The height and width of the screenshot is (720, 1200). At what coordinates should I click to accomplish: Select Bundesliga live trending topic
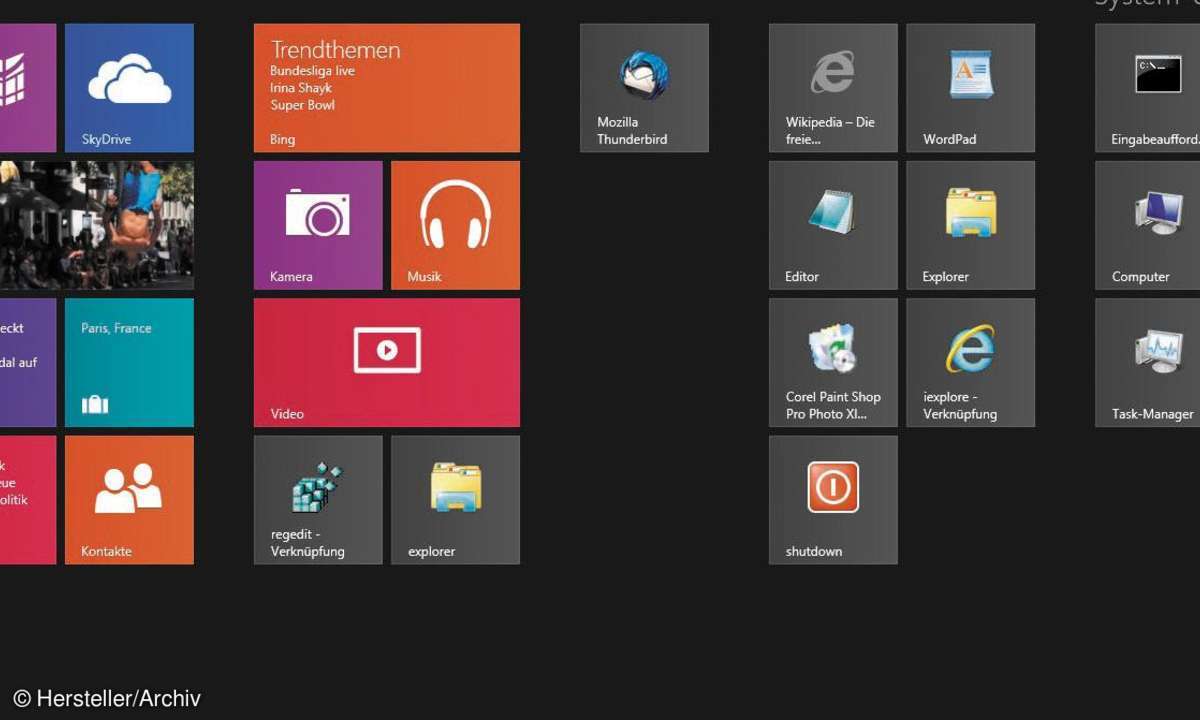click(312, 71)
